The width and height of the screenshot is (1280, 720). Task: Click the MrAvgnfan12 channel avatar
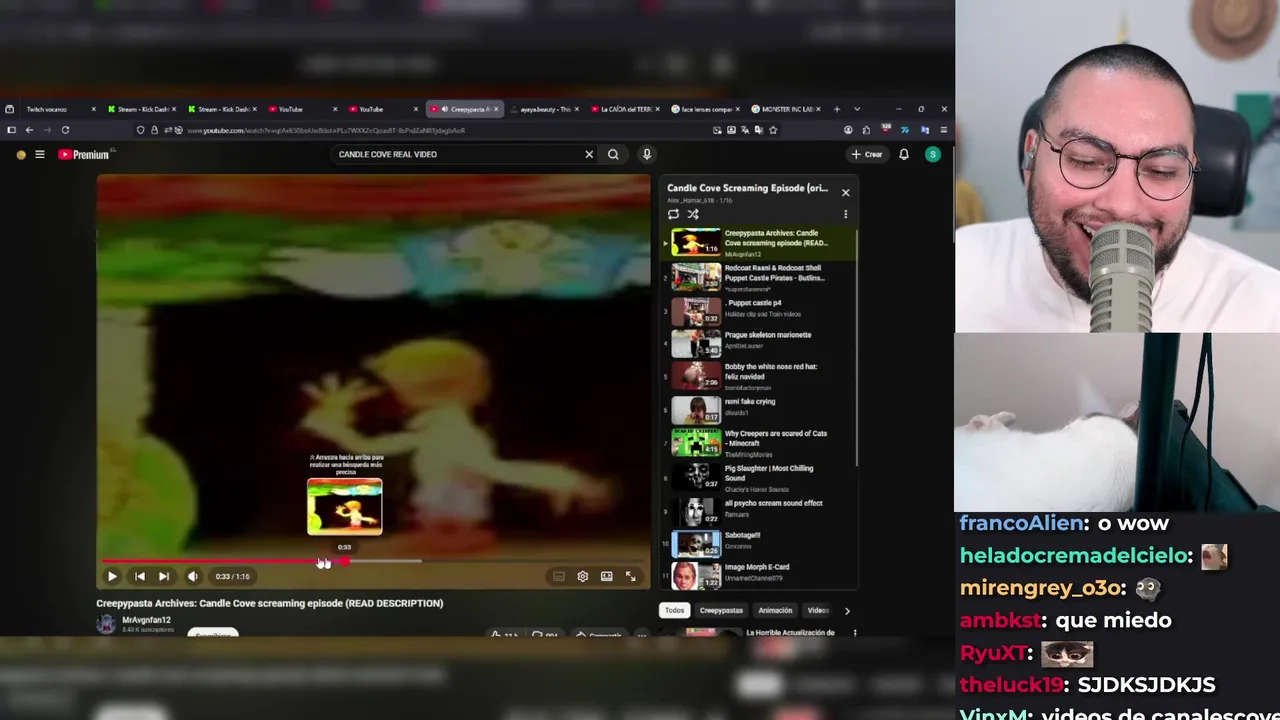pos(106,625)
